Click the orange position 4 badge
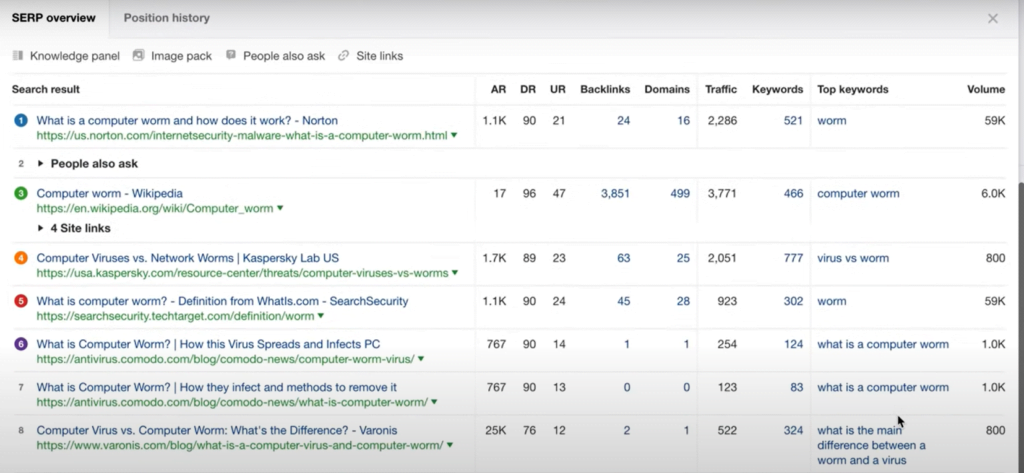The image size is (1024, 473). coord(21,258)
